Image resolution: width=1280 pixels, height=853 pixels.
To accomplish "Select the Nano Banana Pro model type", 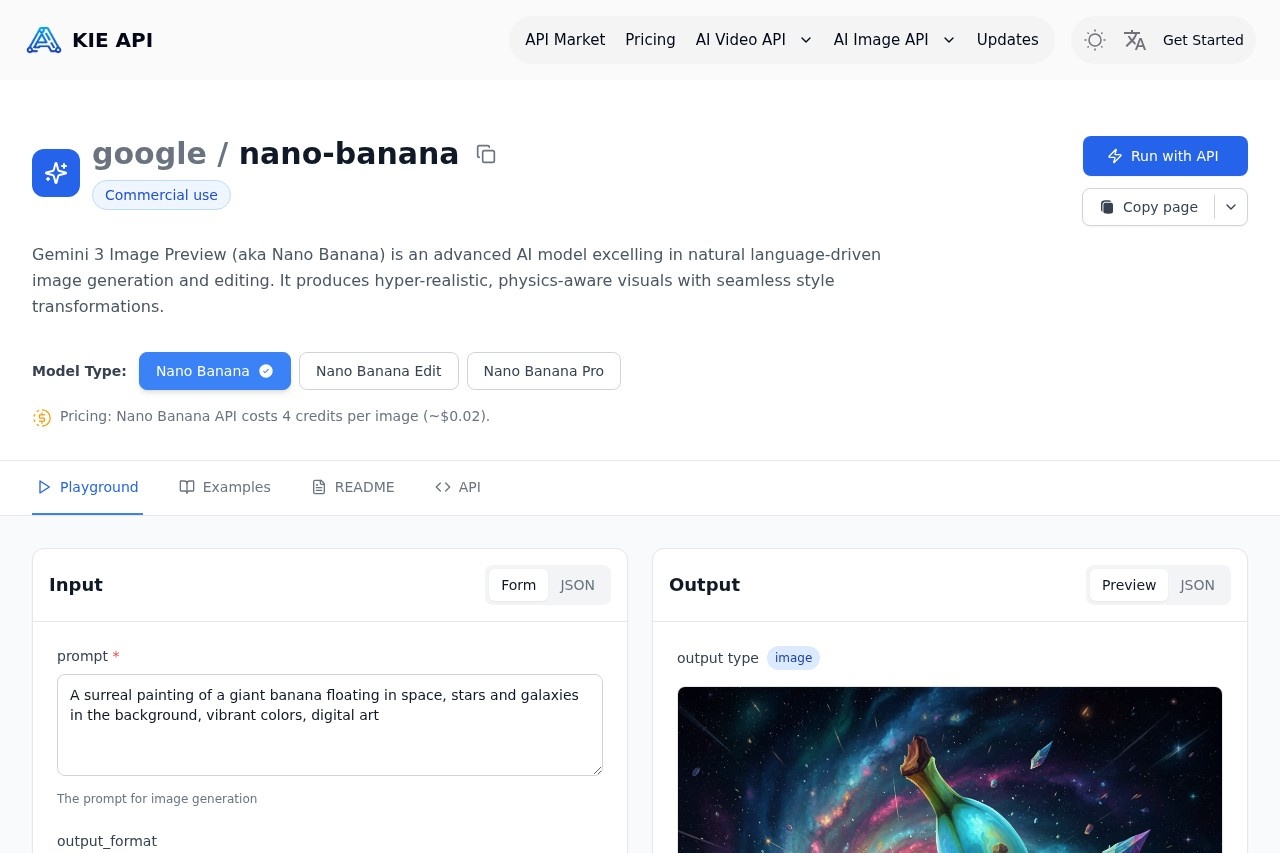I will click(x=543, y=371).
